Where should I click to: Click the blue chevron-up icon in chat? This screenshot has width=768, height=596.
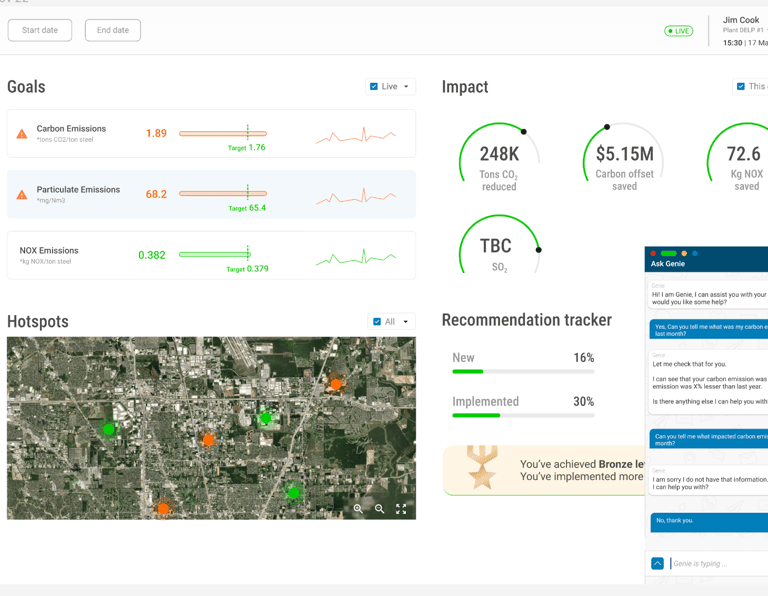tap(657, 563)
